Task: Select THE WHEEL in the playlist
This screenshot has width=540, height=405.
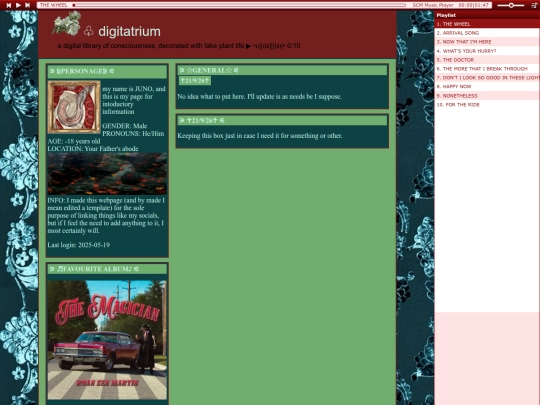Action: click(x=487, y=24)
